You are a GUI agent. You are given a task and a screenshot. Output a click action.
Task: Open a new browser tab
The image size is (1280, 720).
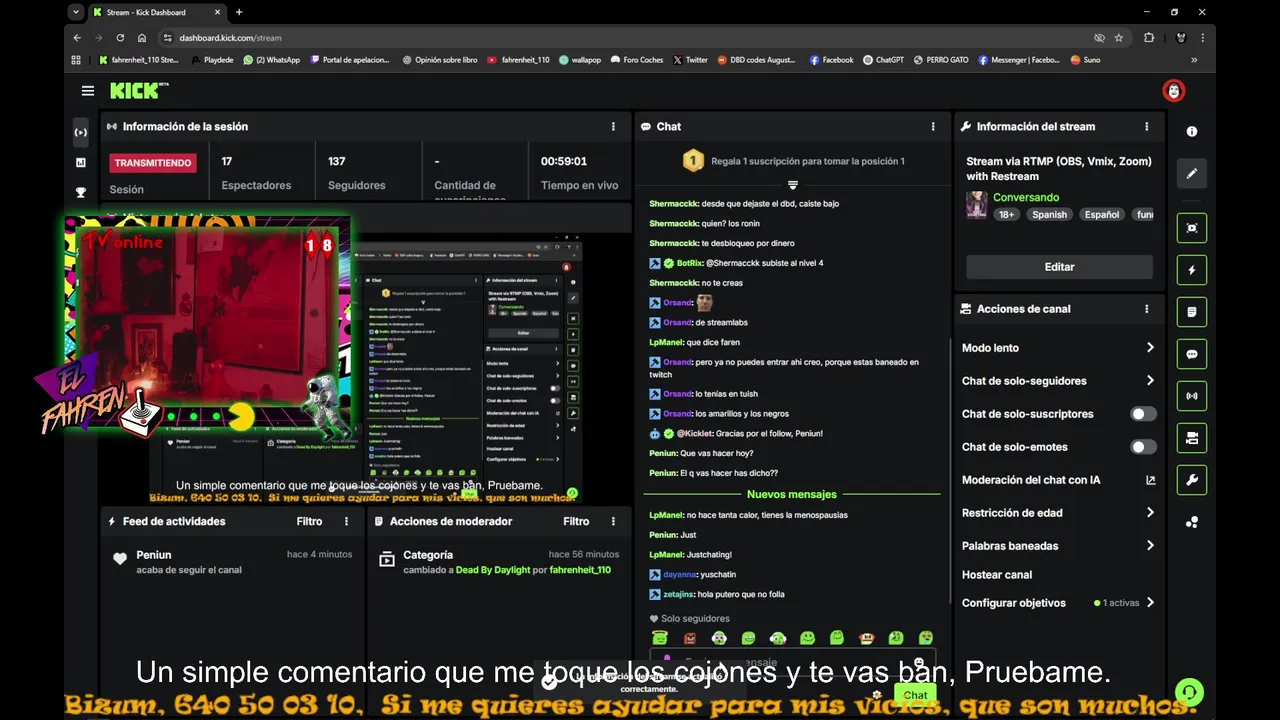coord(239,12)
